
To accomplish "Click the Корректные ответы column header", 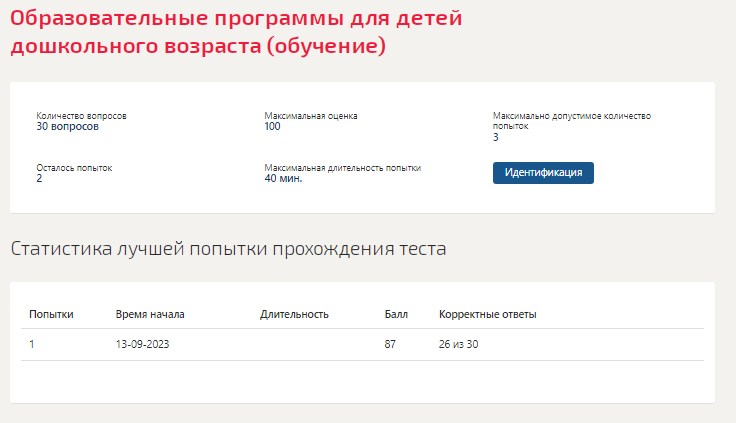I will click(x=488, y=314).
